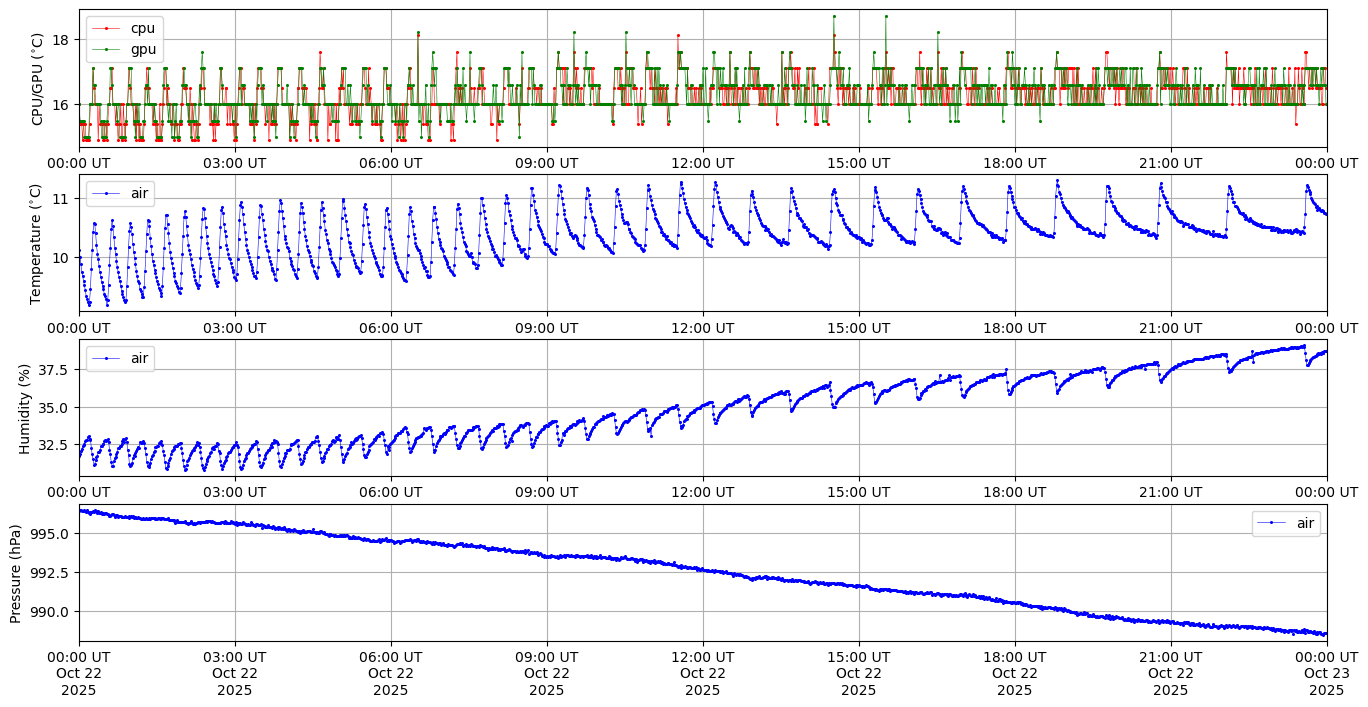
Task: Select the "cpu" legend label text
Action: point(143,29)
